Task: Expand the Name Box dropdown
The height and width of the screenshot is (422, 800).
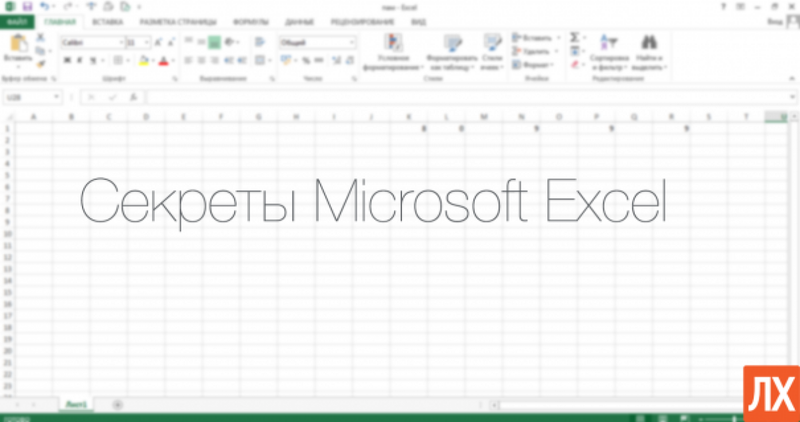Action: click(56, 97)
